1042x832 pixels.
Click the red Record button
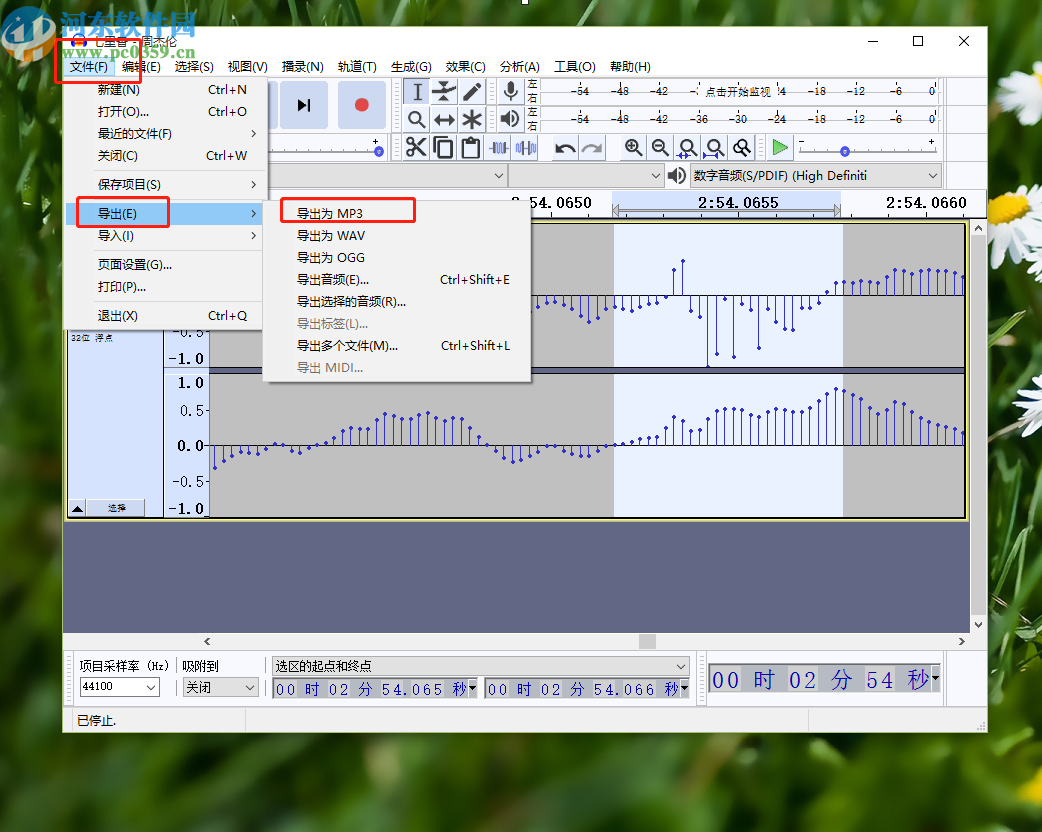coord(361,105)
